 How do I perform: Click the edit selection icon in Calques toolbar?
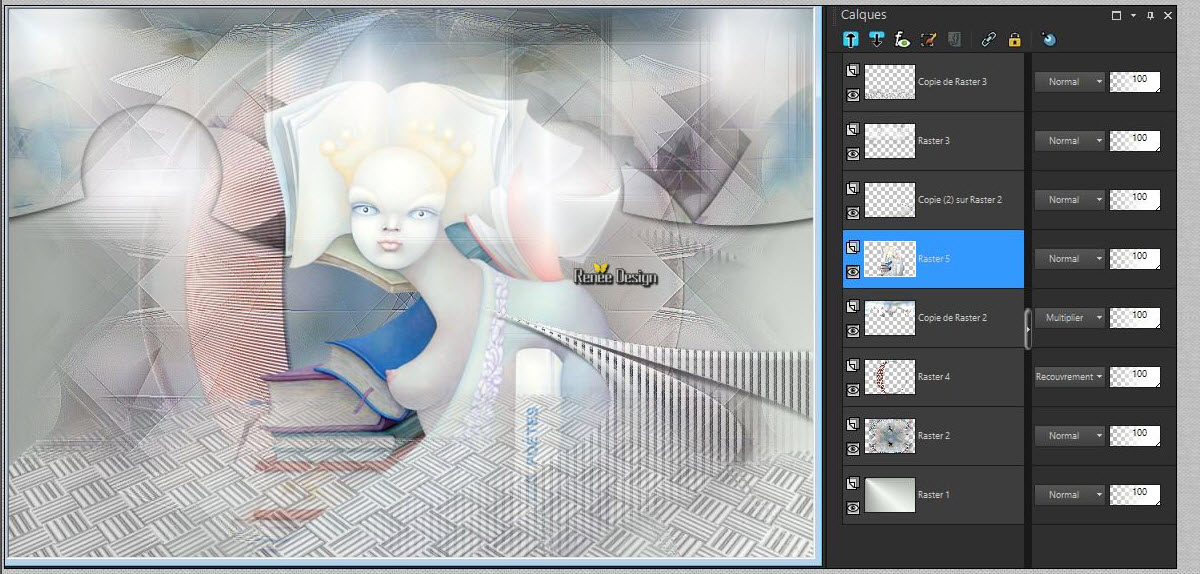coord(928,40)
